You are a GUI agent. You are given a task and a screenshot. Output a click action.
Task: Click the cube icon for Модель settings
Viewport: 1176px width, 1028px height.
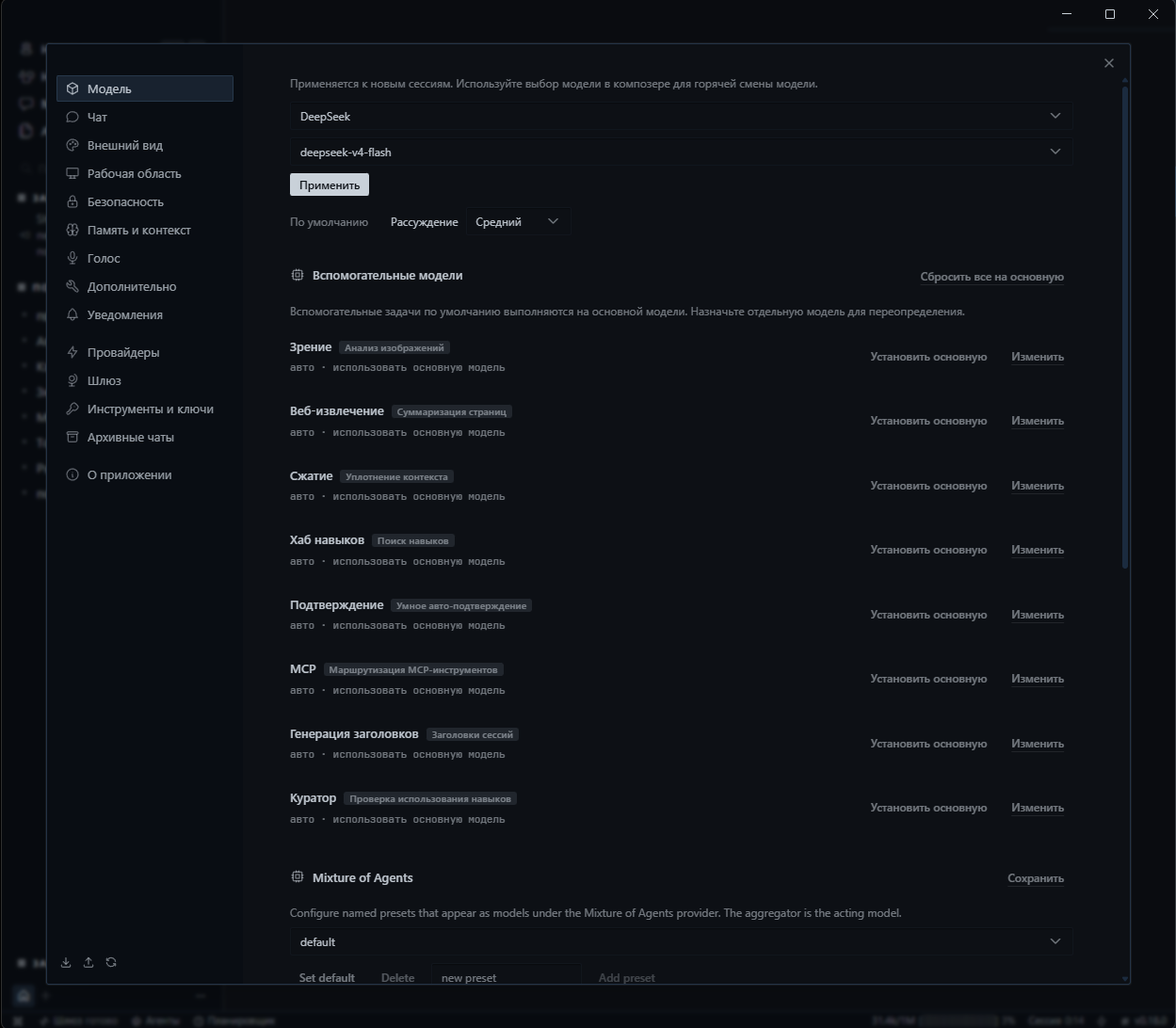72,88
